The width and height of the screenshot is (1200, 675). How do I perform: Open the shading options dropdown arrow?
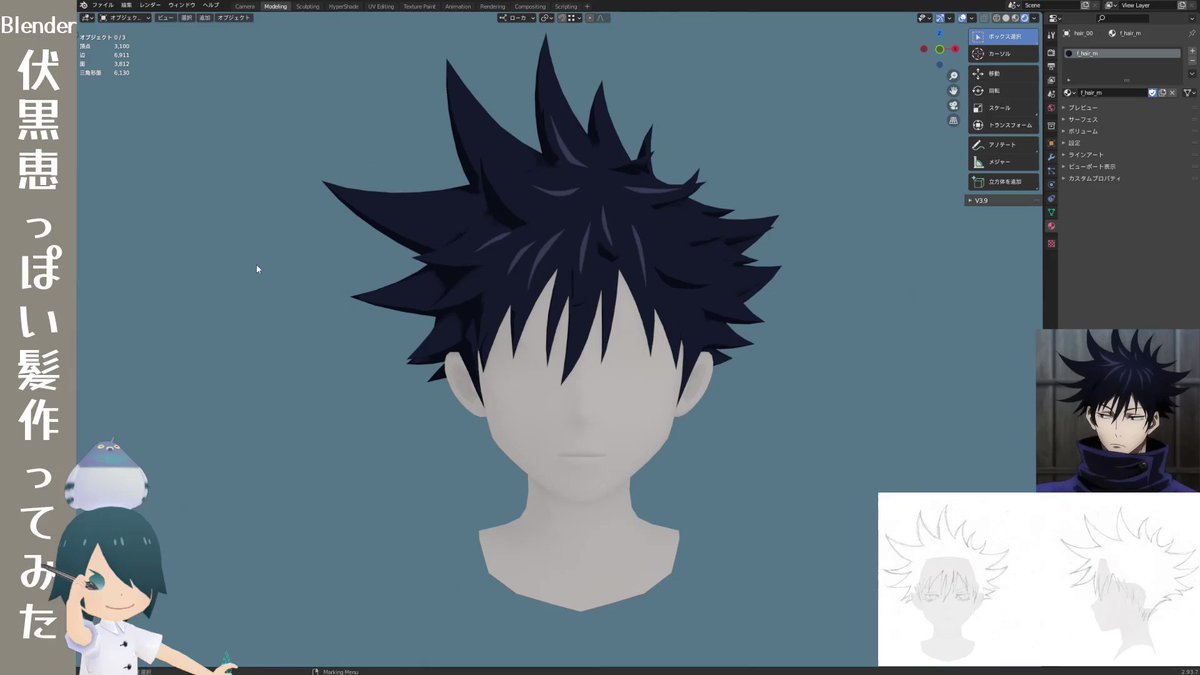1035,18
